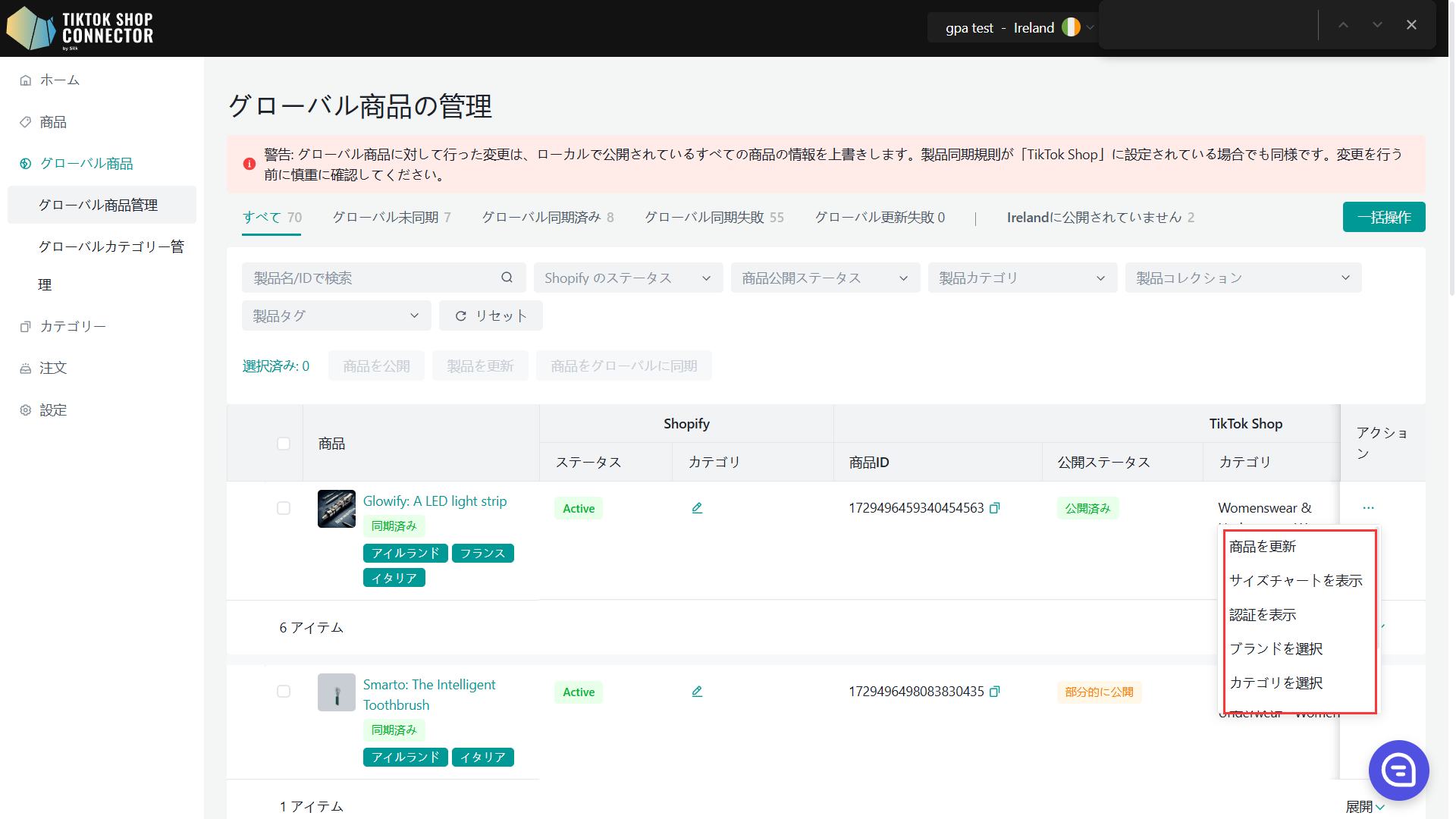This screenshot has width=1456, height=819.
Task: Expand the グローバル商品 sidebar section
Action: point(86,164)
